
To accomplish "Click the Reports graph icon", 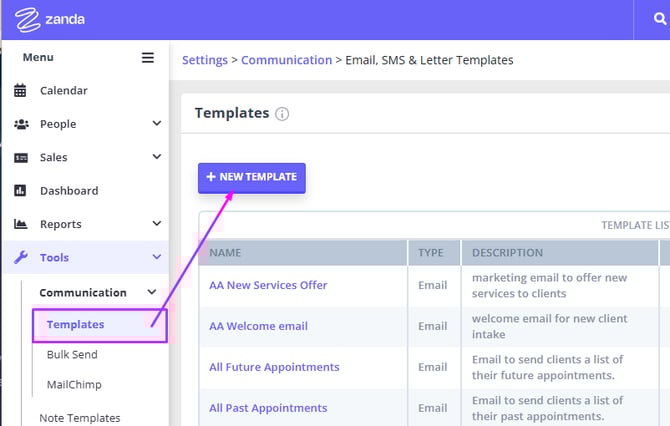I will coord(20,224).
